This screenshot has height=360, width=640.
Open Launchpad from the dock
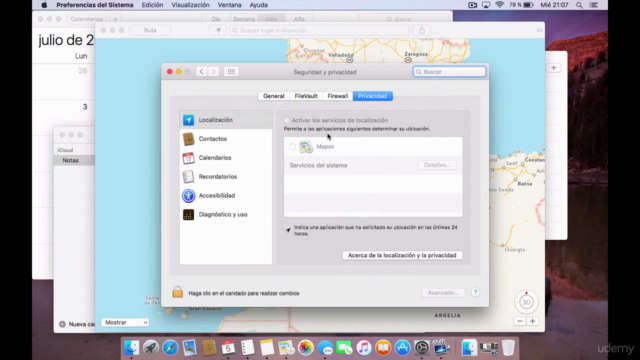pyautogui.click(x=151, y=348)
